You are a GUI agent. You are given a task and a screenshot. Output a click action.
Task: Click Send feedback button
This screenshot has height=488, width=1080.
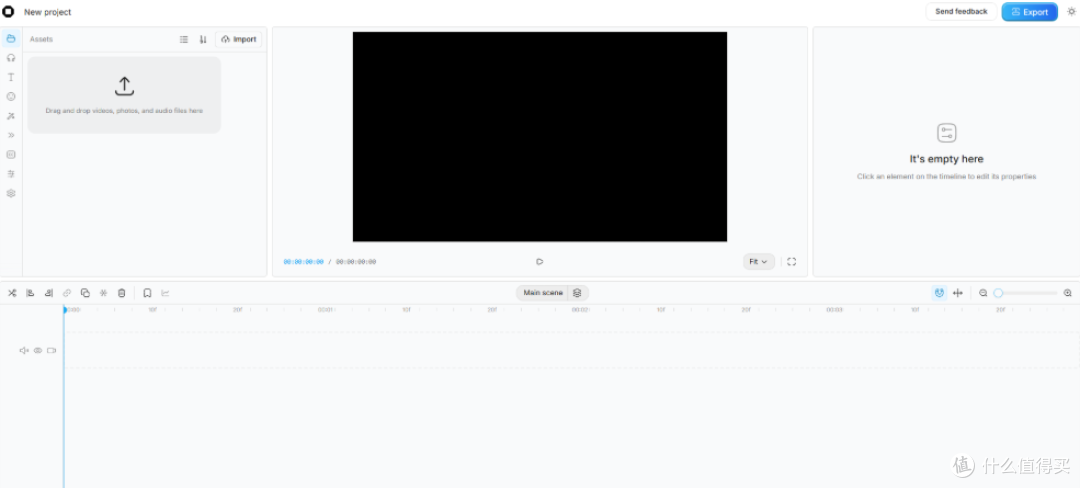tap(961, 12)
